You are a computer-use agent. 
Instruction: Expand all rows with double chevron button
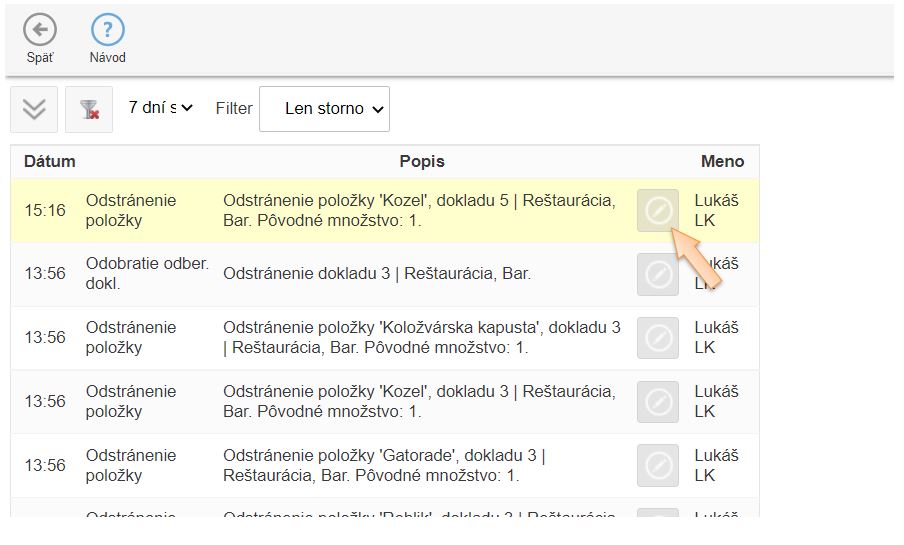(x=34, y=109)
